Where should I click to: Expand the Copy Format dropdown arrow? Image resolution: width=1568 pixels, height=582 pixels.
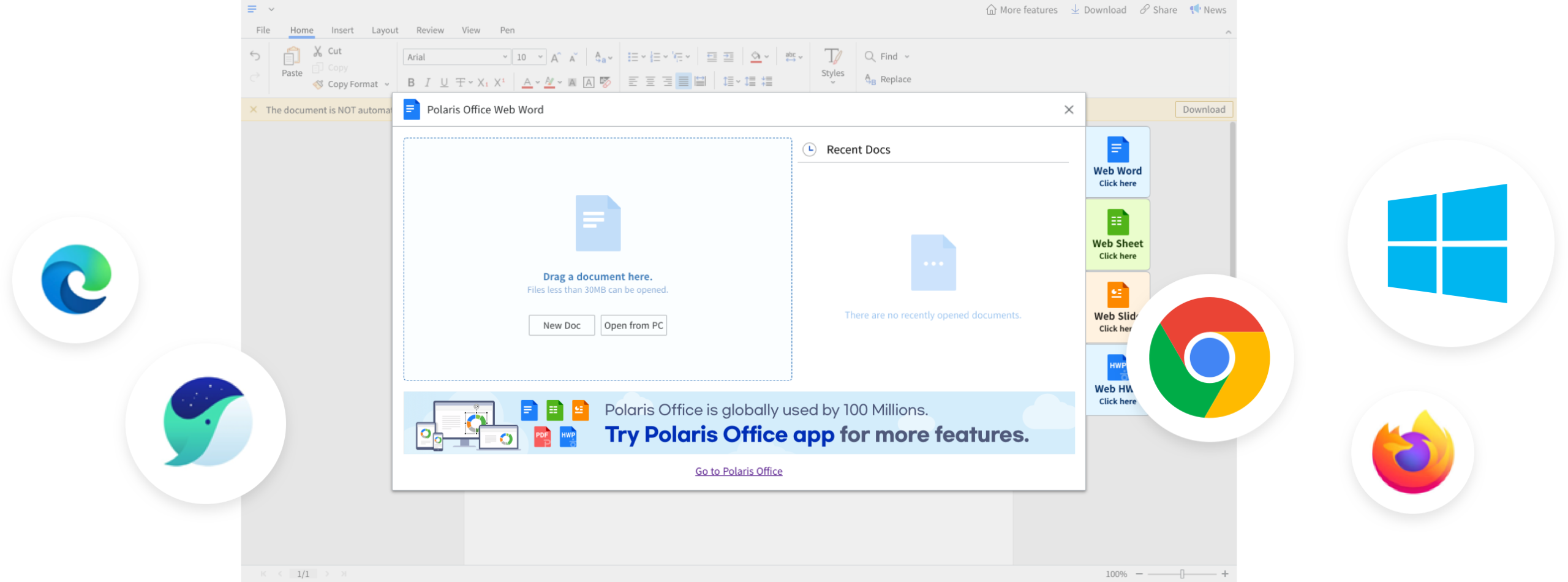[x=387, y=85]
